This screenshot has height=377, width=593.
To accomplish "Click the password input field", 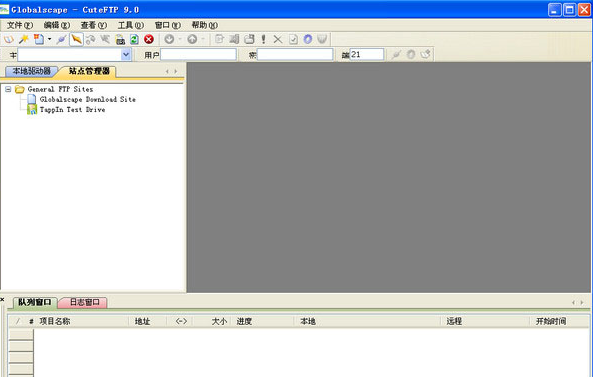I will point(295,55).
